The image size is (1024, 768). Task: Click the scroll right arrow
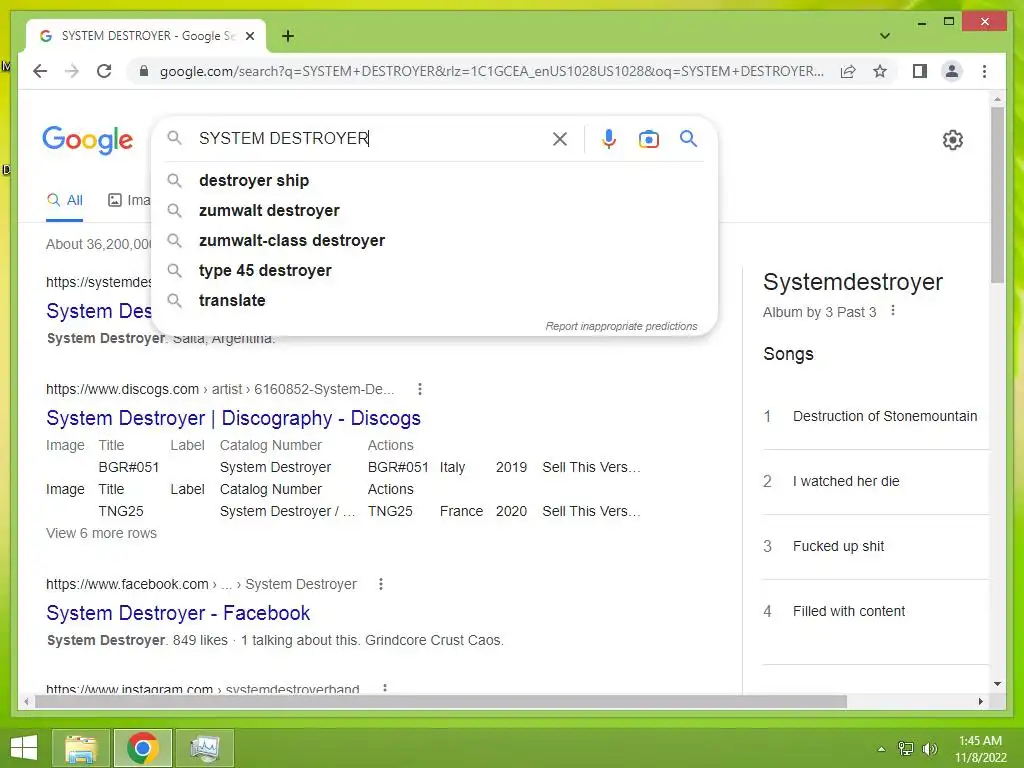pos(980,702)
